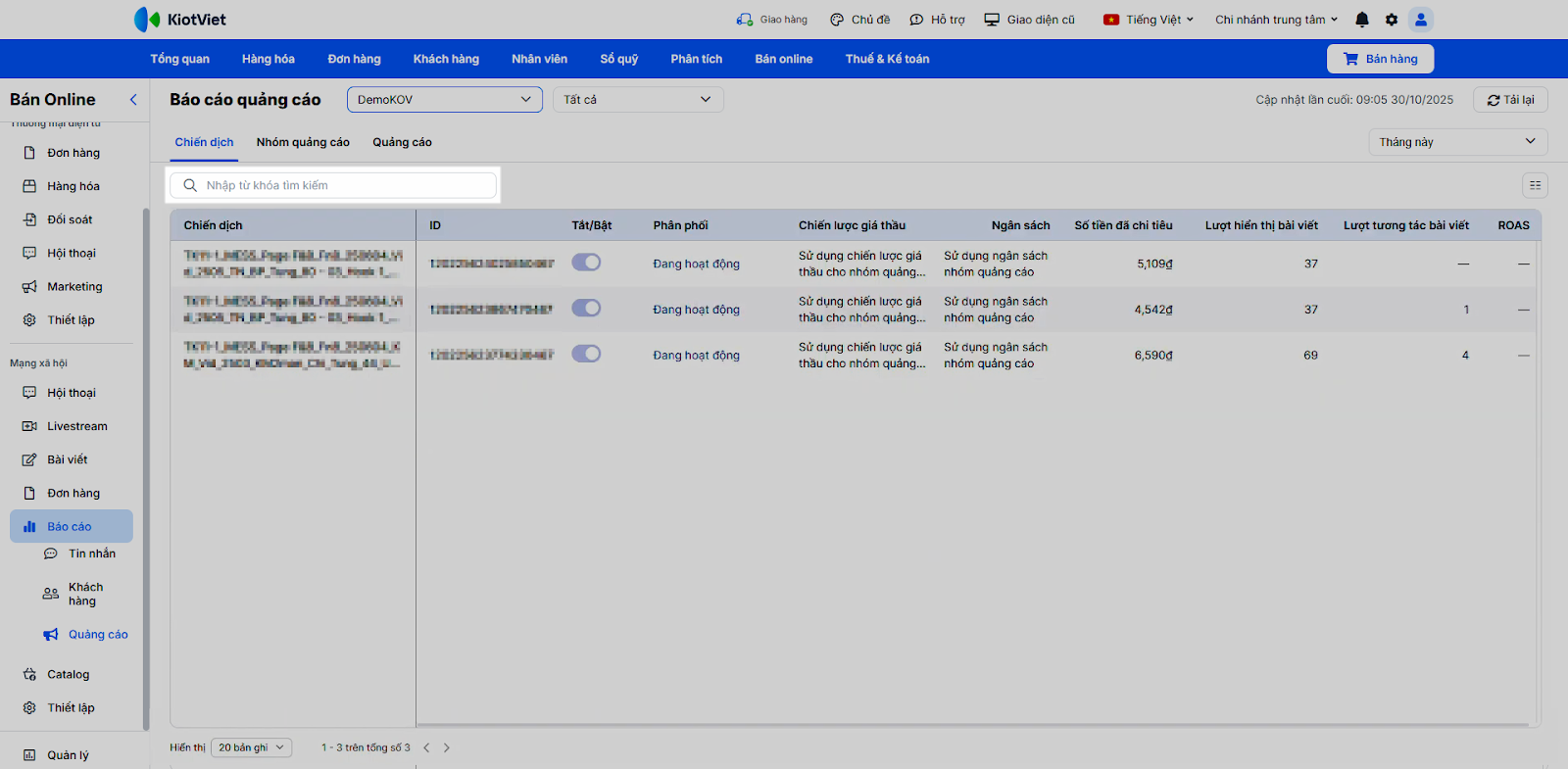
Task: Click the Lượt hiển thị bài viết header
Action: tap(1261, 225)
